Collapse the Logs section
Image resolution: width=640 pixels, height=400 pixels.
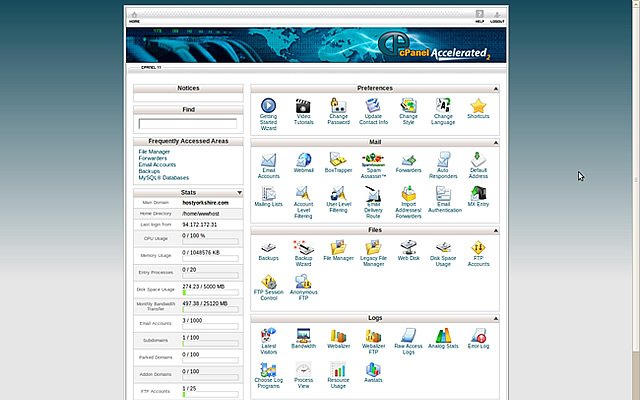(x=496, y=318)
